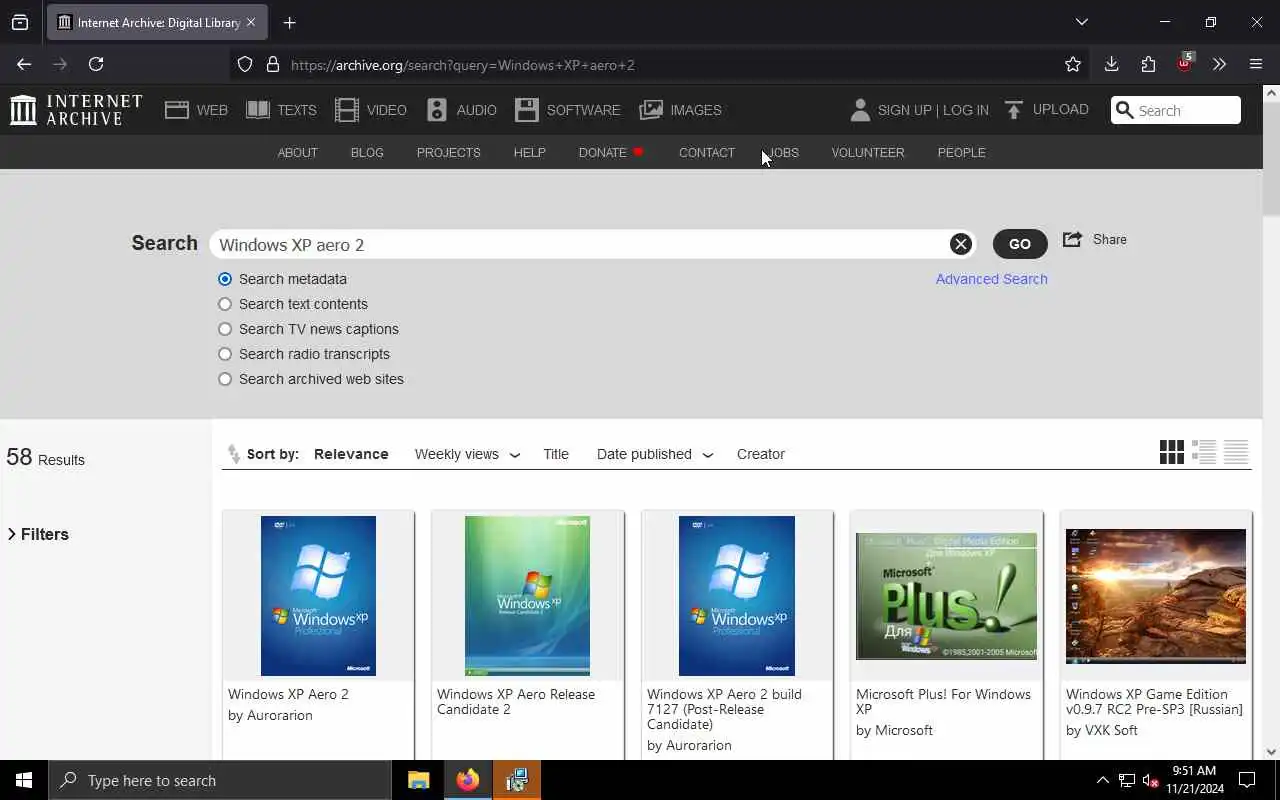Image resolution: width=1280 pixels, height=800 pixels.
Task: Open the Web section icon
Action: point(177,110)
